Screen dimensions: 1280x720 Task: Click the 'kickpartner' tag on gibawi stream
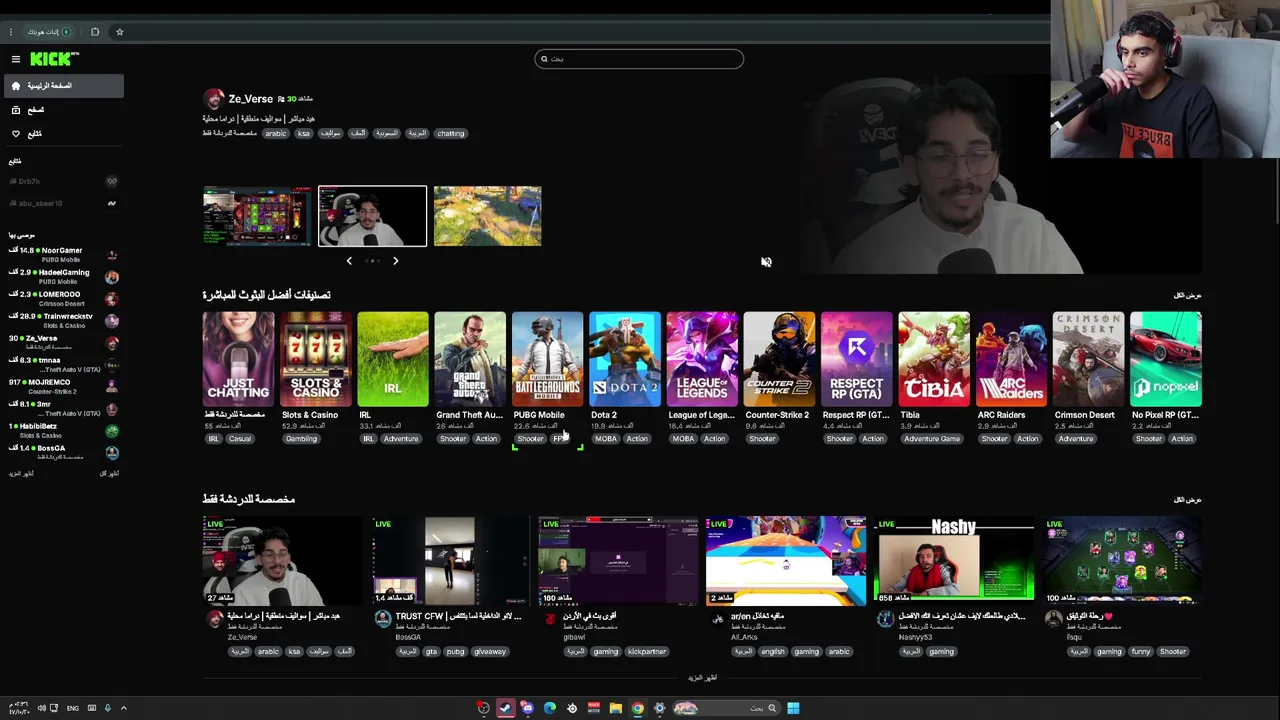pyautogui.click(x=646, y=652)
